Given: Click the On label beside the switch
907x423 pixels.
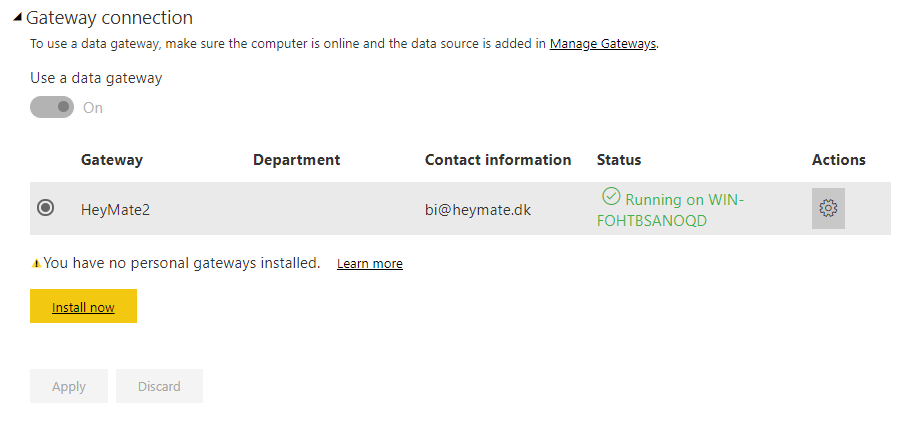Looking at the screenshot, I should point(93,108).
